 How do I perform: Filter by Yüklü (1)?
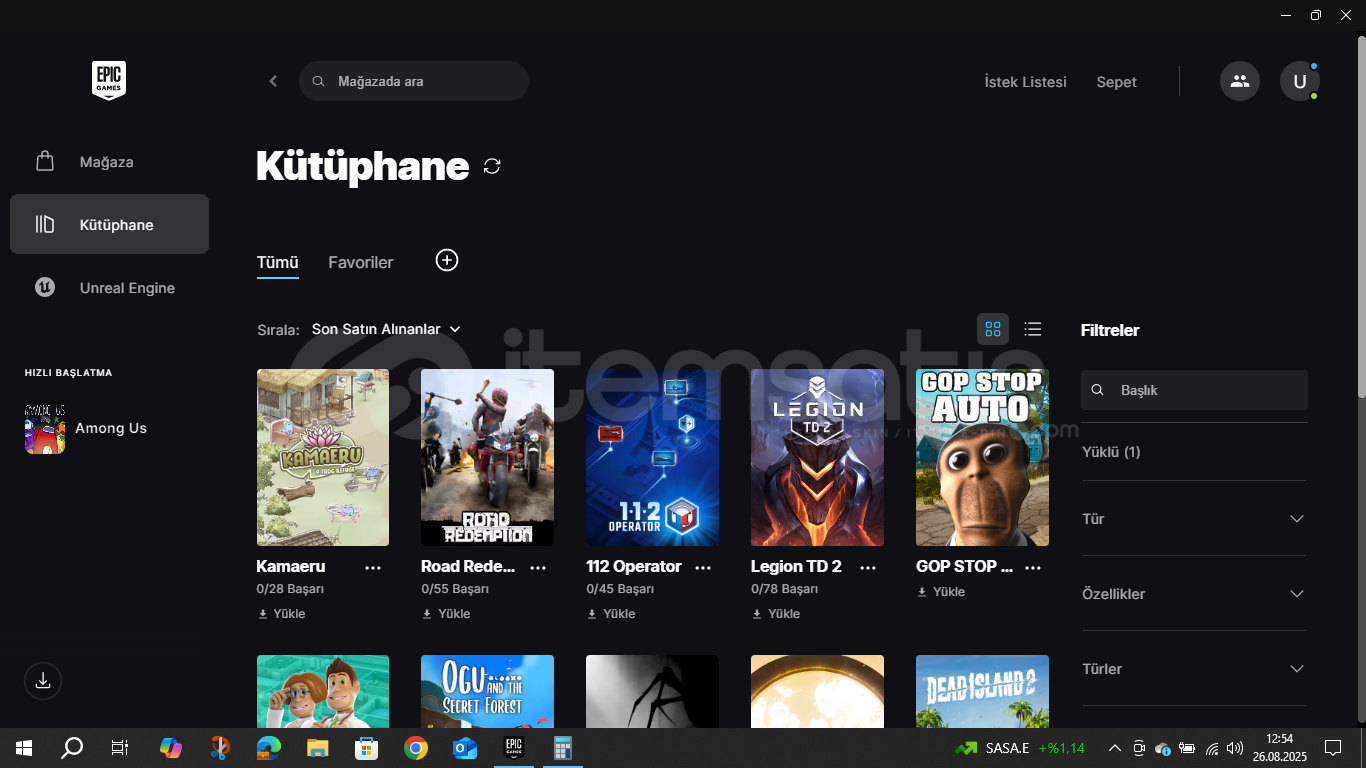(1111, 452)
